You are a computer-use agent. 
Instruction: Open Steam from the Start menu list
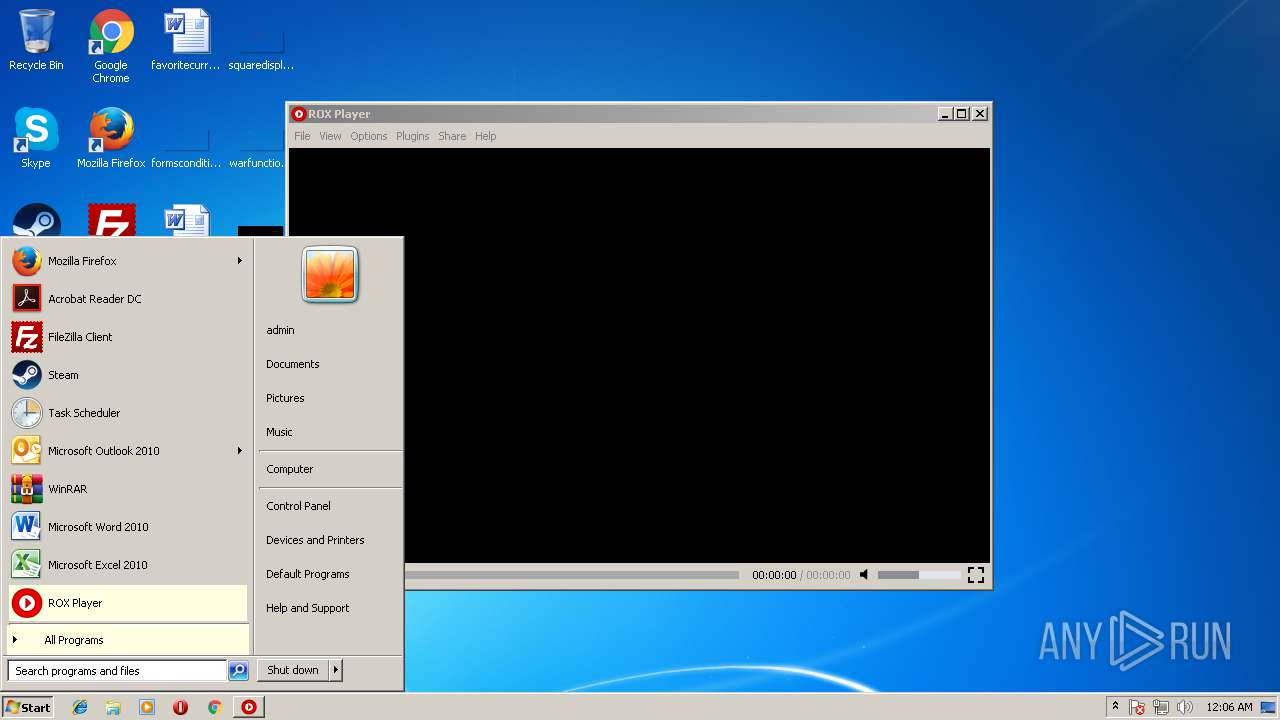[127, 375]
